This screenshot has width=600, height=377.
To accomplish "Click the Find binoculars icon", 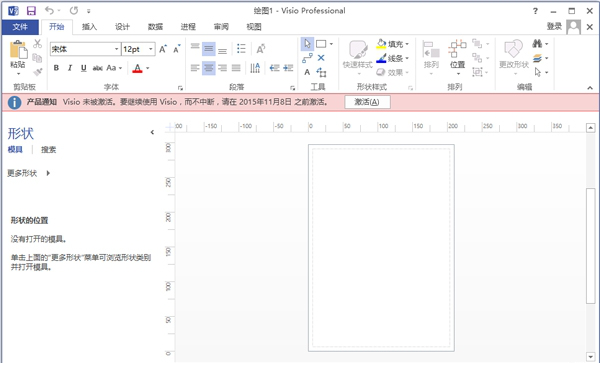I will 537,44.
